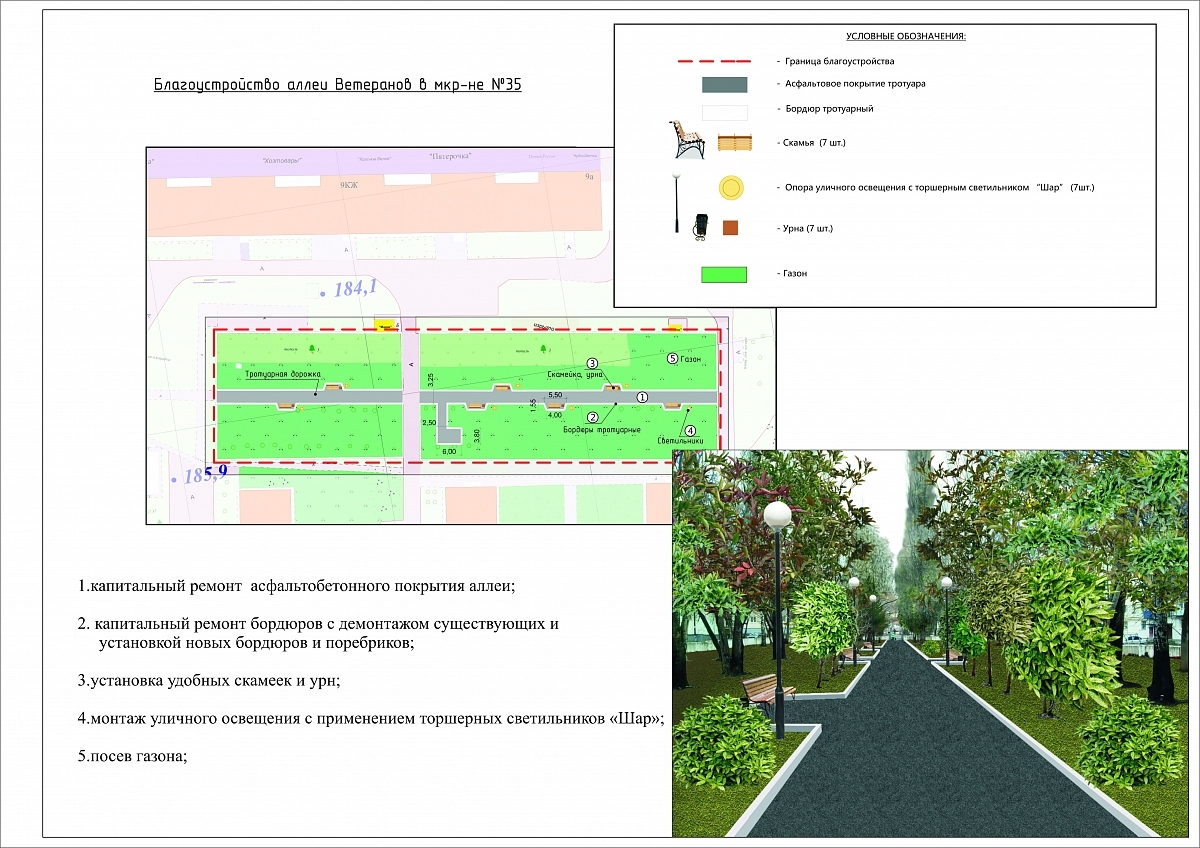The width and height of the screenshot is (1200, 848).
Task: Click list item '4.монтаж уличного освещения'
Action: pyautogui.click(x=372, y=719)
